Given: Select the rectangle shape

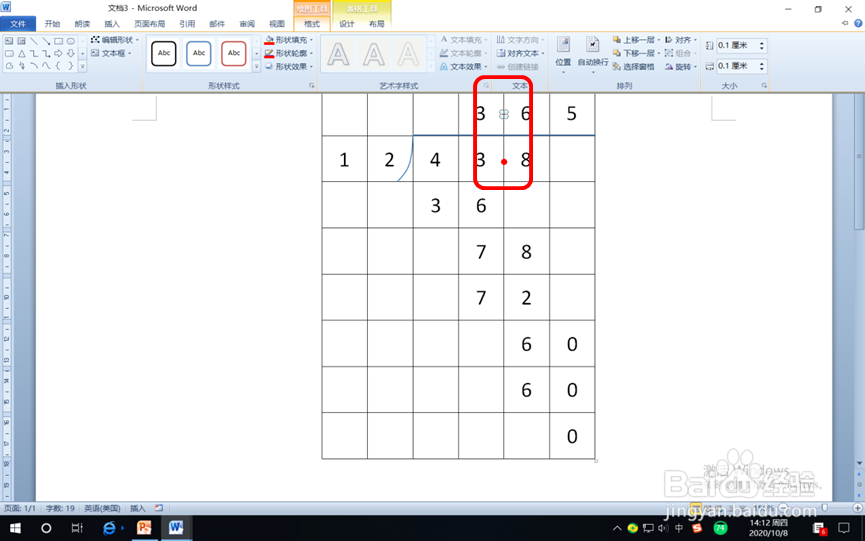Looking at the screenshot, I should click(x=58, y=41).
